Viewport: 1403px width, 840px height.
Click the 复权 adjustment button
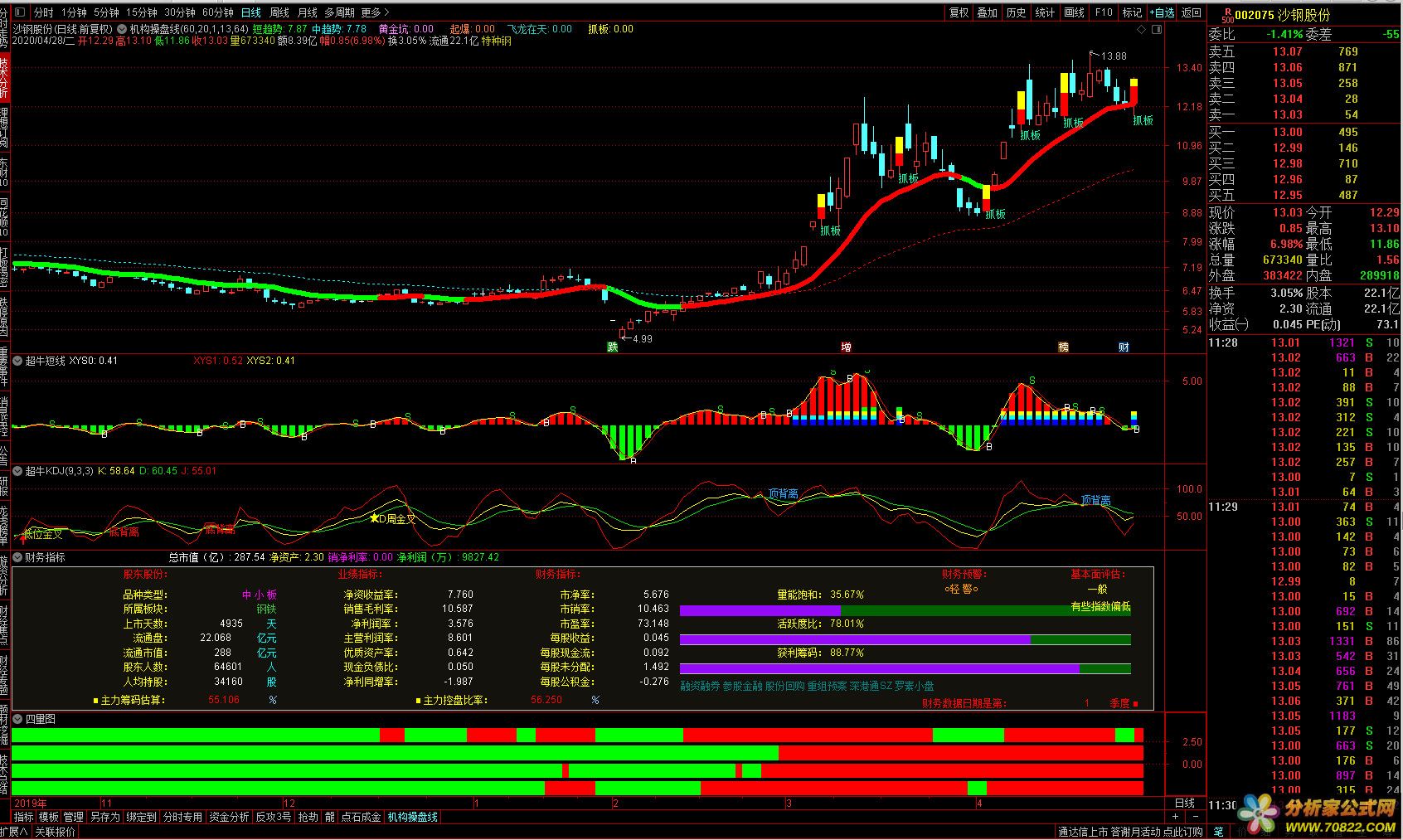click(x=959, y=12)
